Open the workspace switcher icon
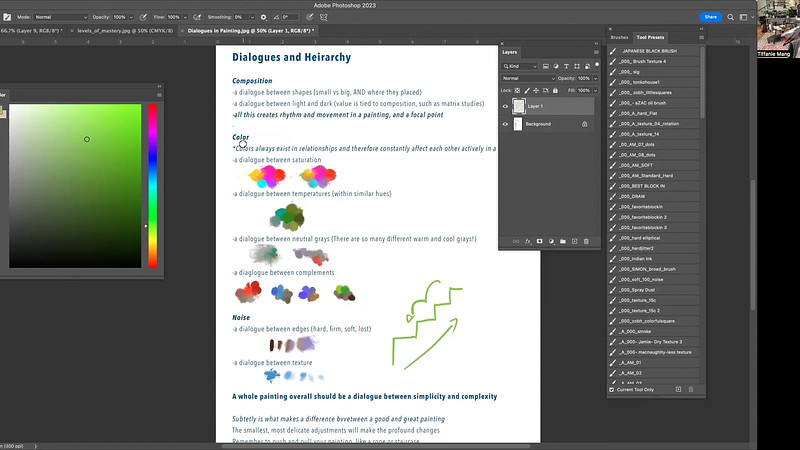This screenshot has width=800, height=450. 744,17
